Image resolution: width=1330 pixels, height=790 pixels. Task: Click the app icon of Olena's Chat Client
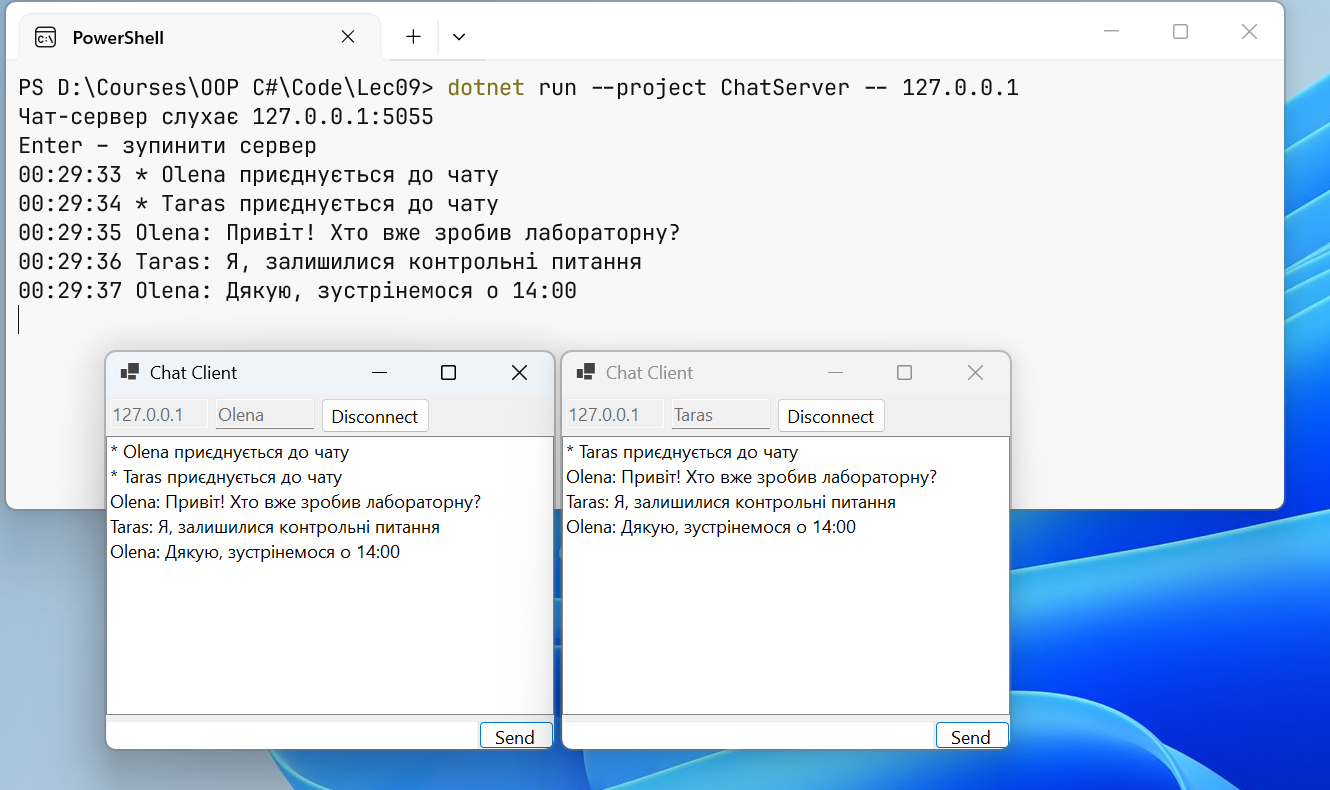point(129,372)
